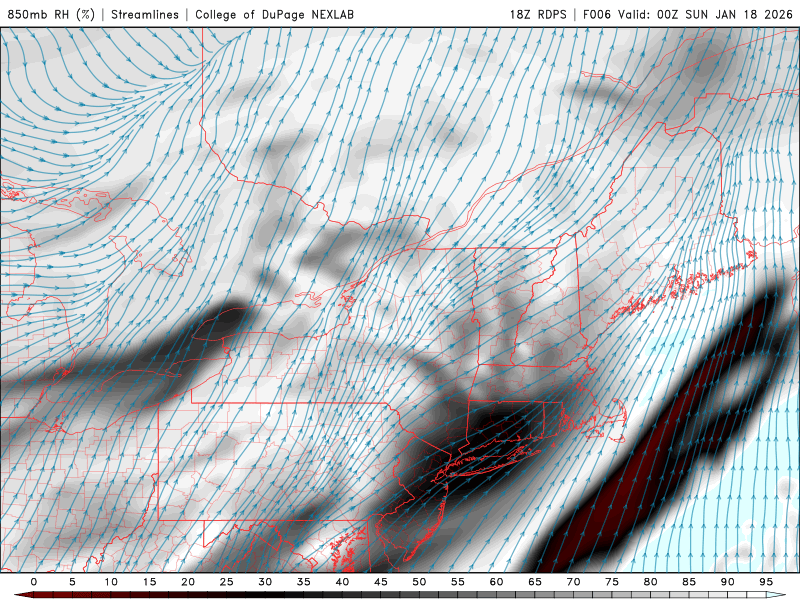Select the "75" value on the color scale
800x600 pixels.
(612, 582)
